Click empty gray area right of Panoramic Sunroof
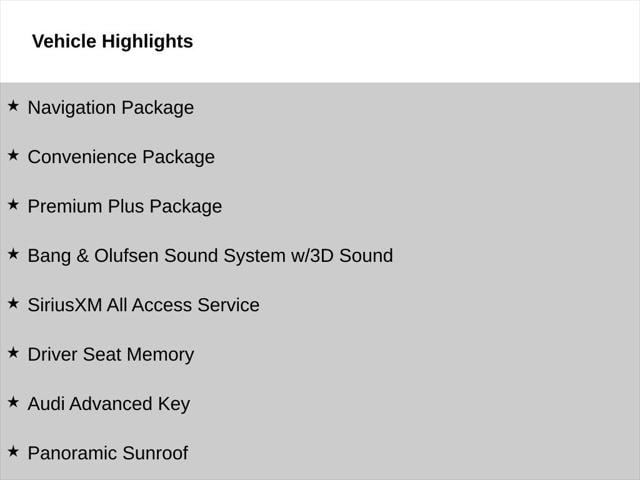The width and height of the screenshot is (640, 480). point(420,453)
